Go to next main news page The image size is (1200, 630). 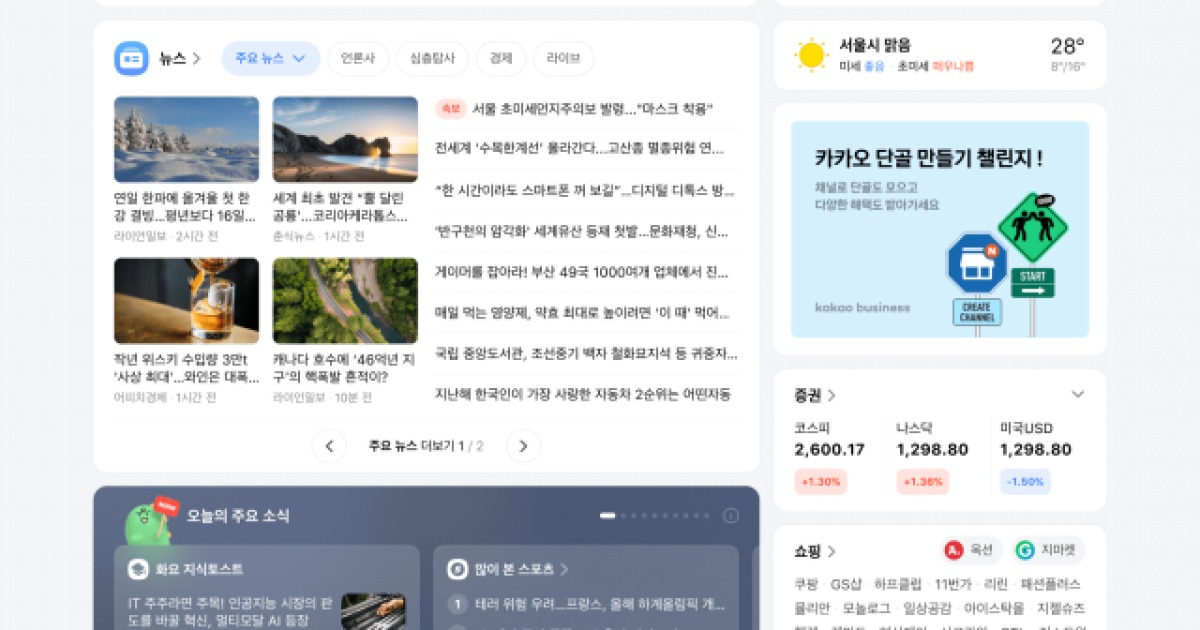pos(523,446)
